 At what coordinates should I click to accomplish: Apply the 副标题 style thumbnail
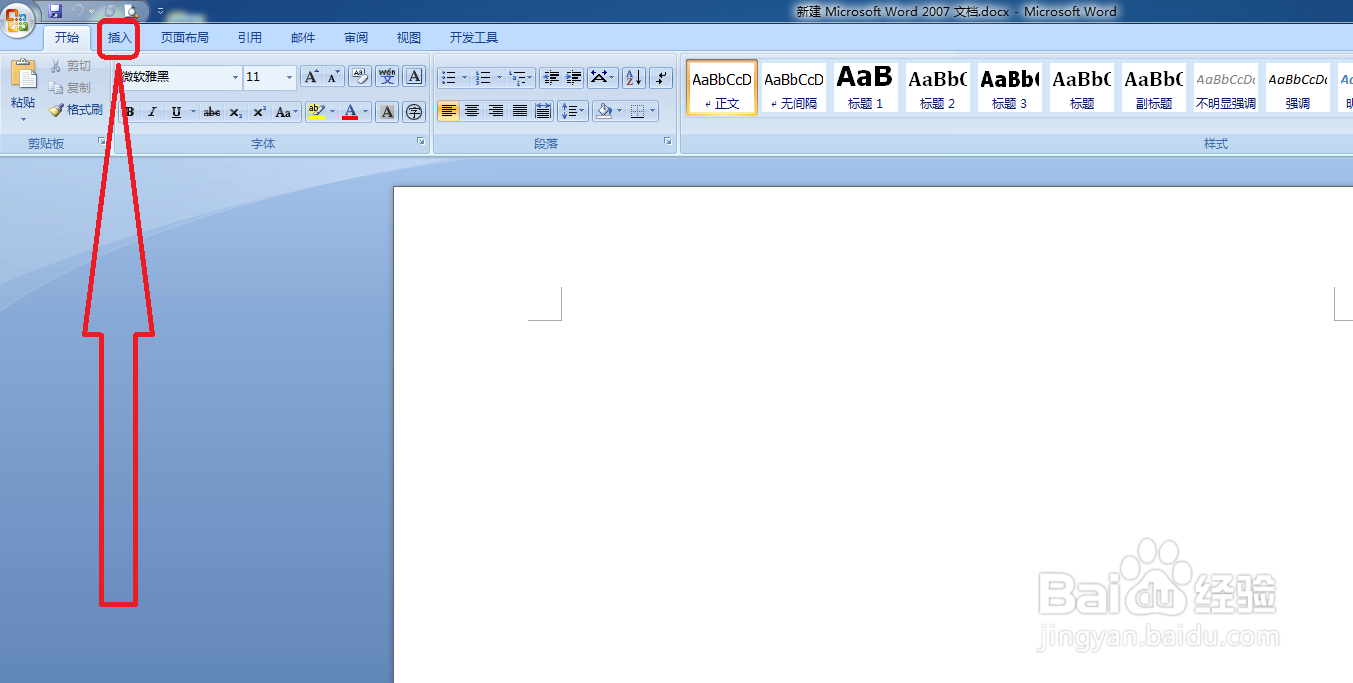tap(1154, 87)
